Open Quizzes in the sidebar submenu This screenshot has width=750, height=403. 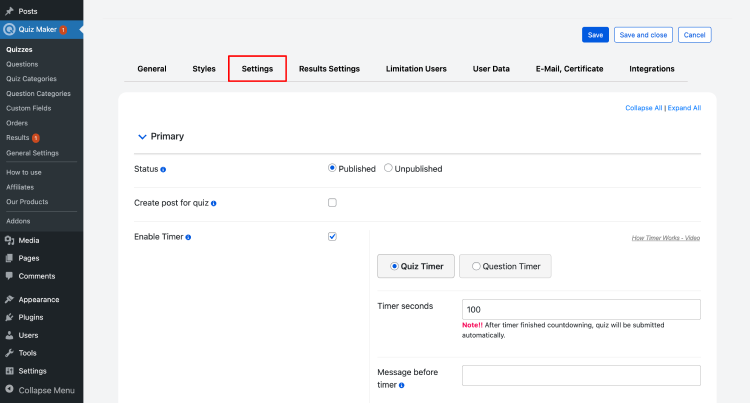pos(19,49)
